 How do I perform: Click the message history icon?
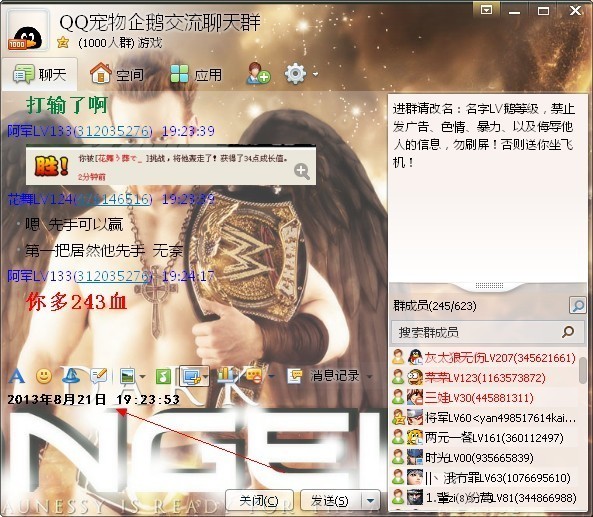point(295,376)
